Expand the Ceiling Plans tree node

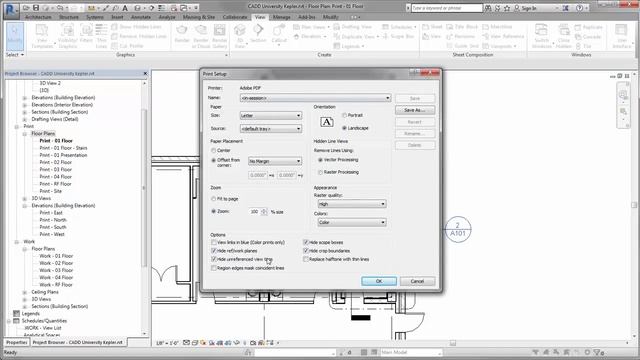pos(24,292)
